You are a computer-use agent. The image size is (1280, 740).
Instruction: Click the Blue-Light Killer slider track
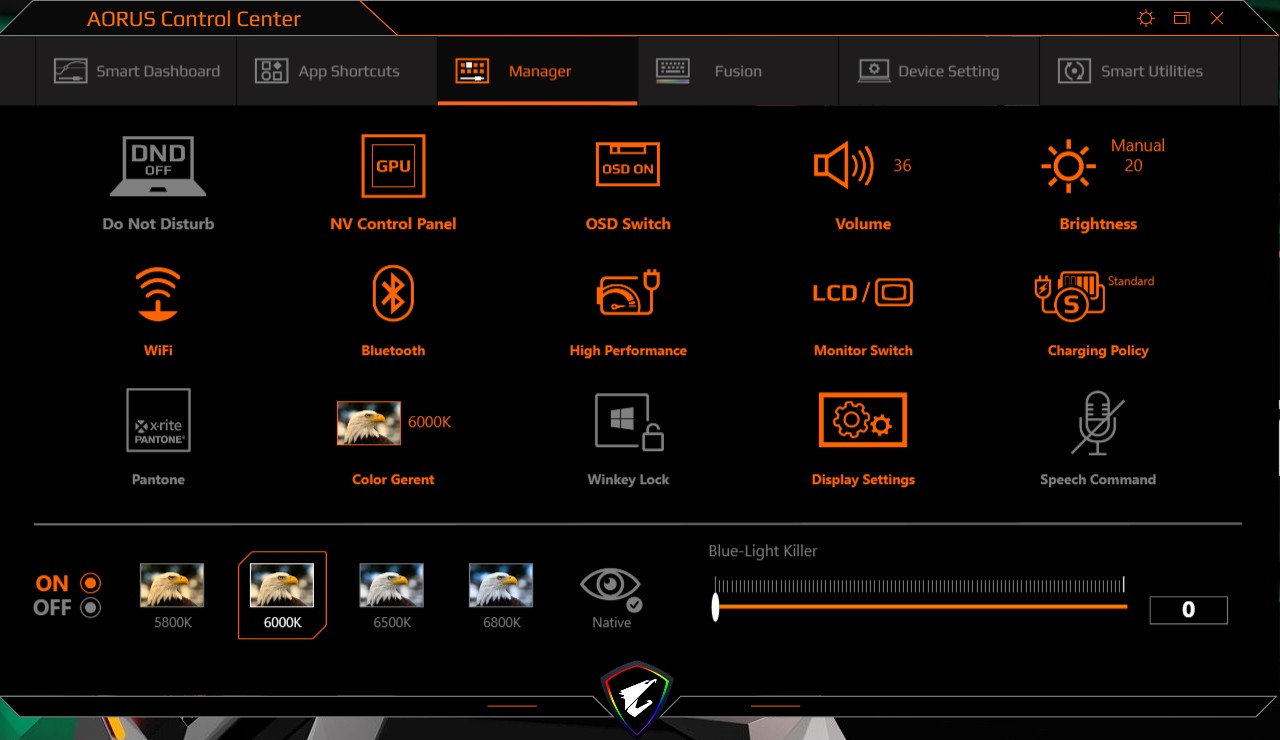pyautogui.click(x=920, y=606)
